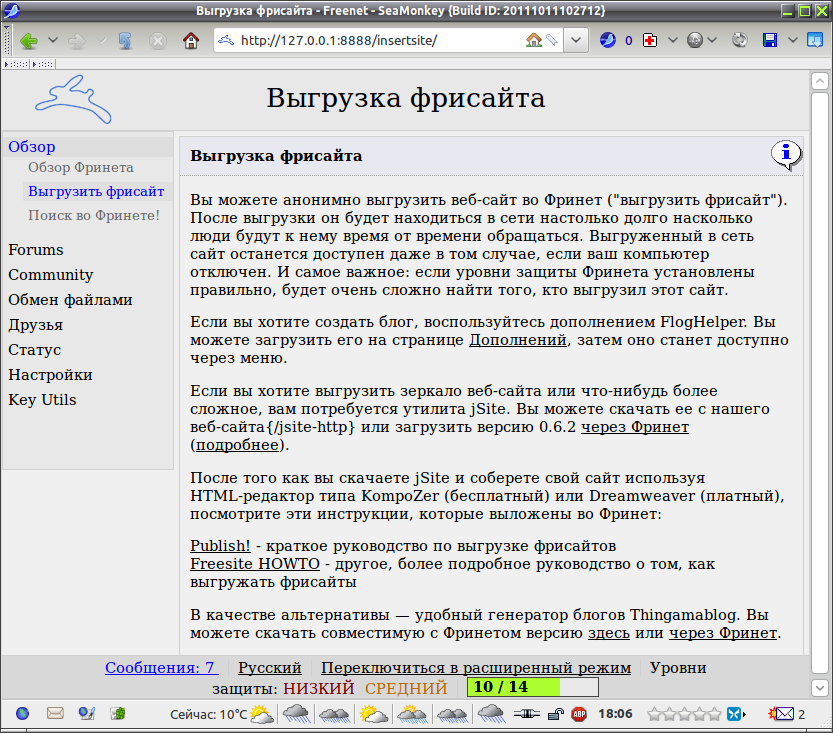This screenshot has height=733, width=833.
Task: Click the URL address field
Action: click(380, 40)
